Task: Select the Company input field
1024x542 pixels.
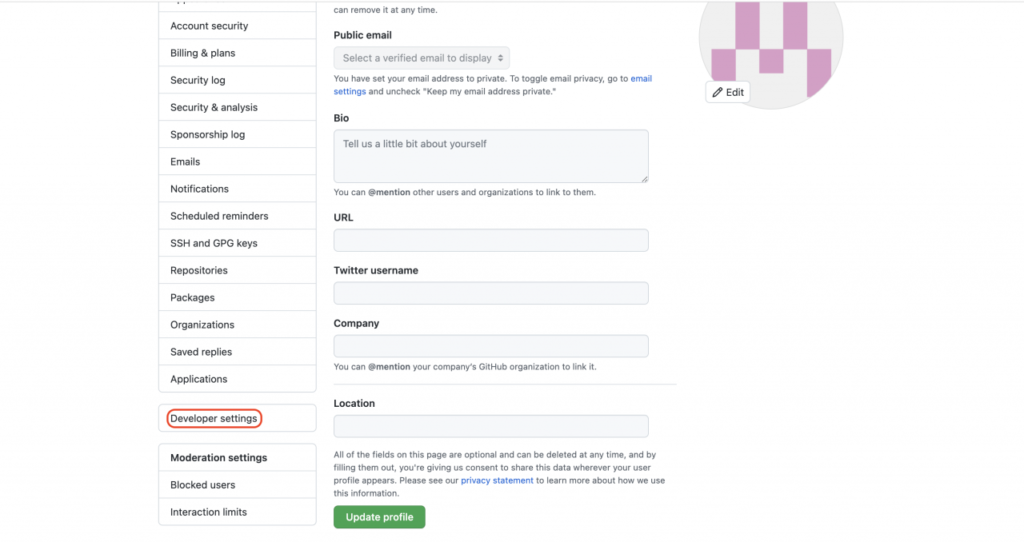Action: (490, 346)
